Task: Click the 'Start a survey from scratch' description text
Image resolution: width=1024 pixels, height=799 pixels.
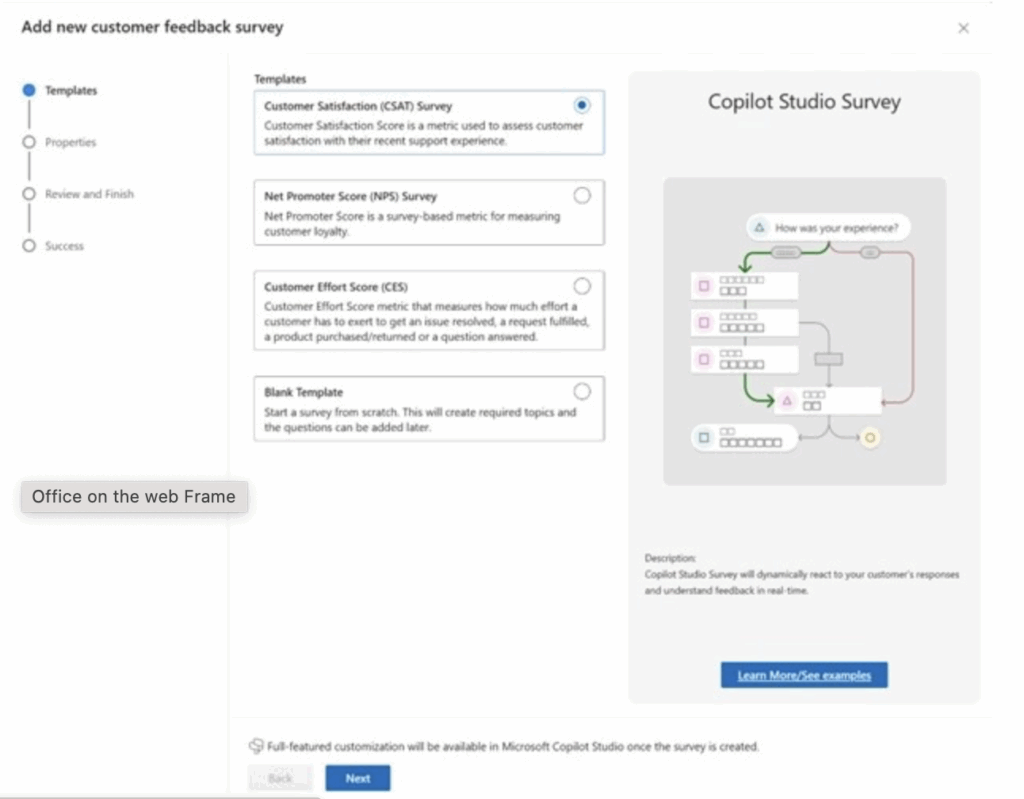Action: pyautogui.click(x=420, y=419)
